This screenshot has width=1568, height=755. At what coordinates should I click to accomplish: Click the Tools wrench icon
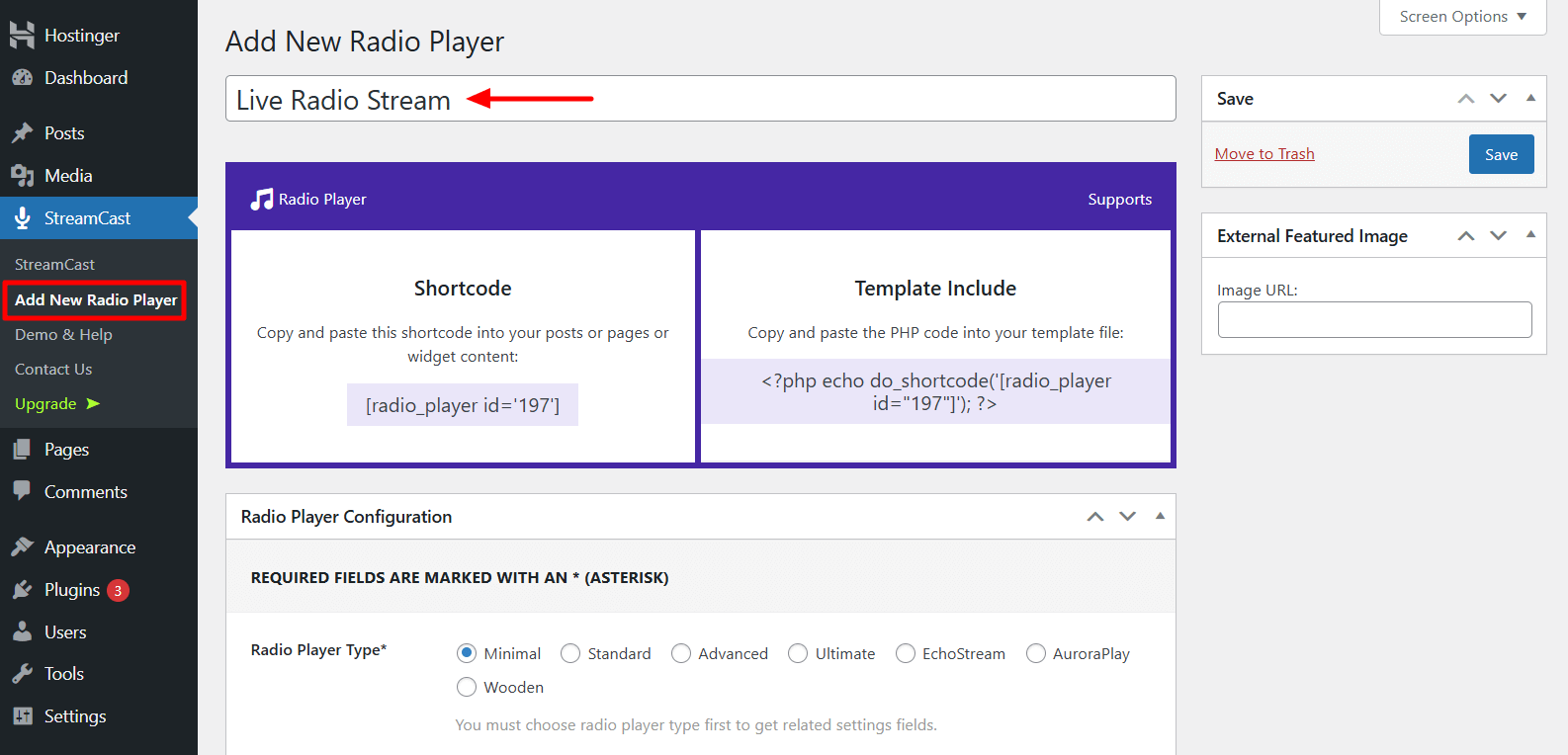pyautogui.click(x=22, y=673)
